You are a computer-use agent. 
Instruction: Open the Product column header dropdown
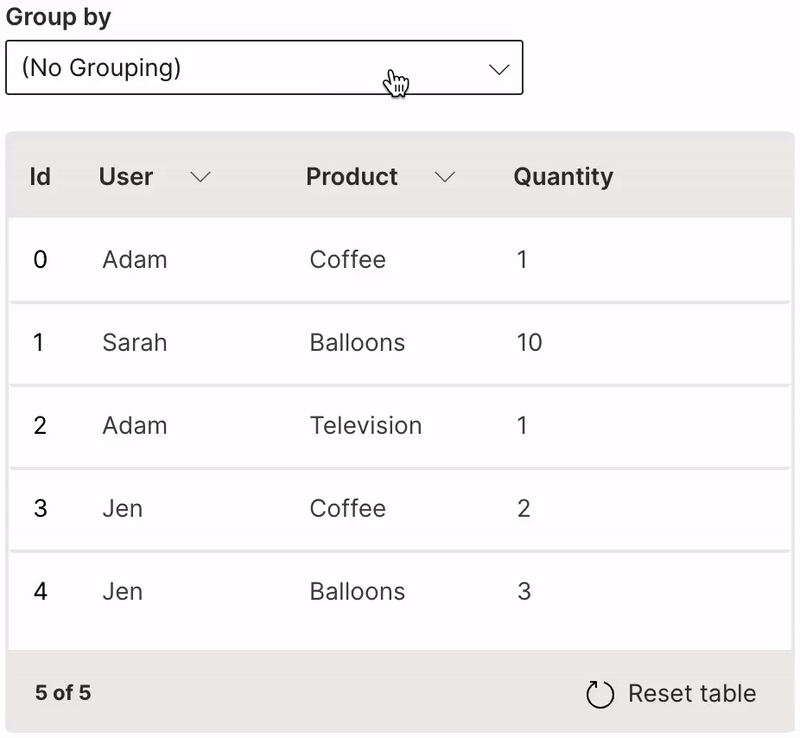click(446, 177)
